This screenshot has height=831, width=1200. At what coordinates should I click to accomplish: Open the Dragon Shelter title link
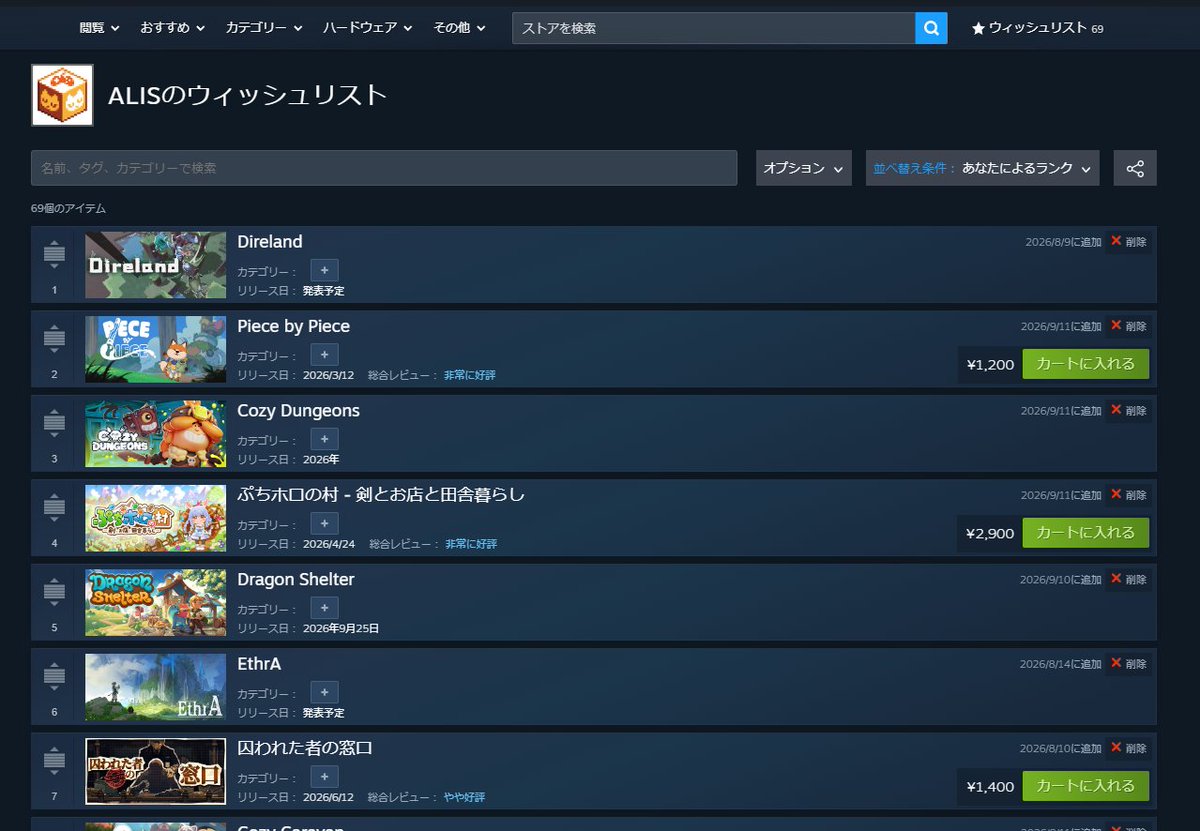pos(296,580)
